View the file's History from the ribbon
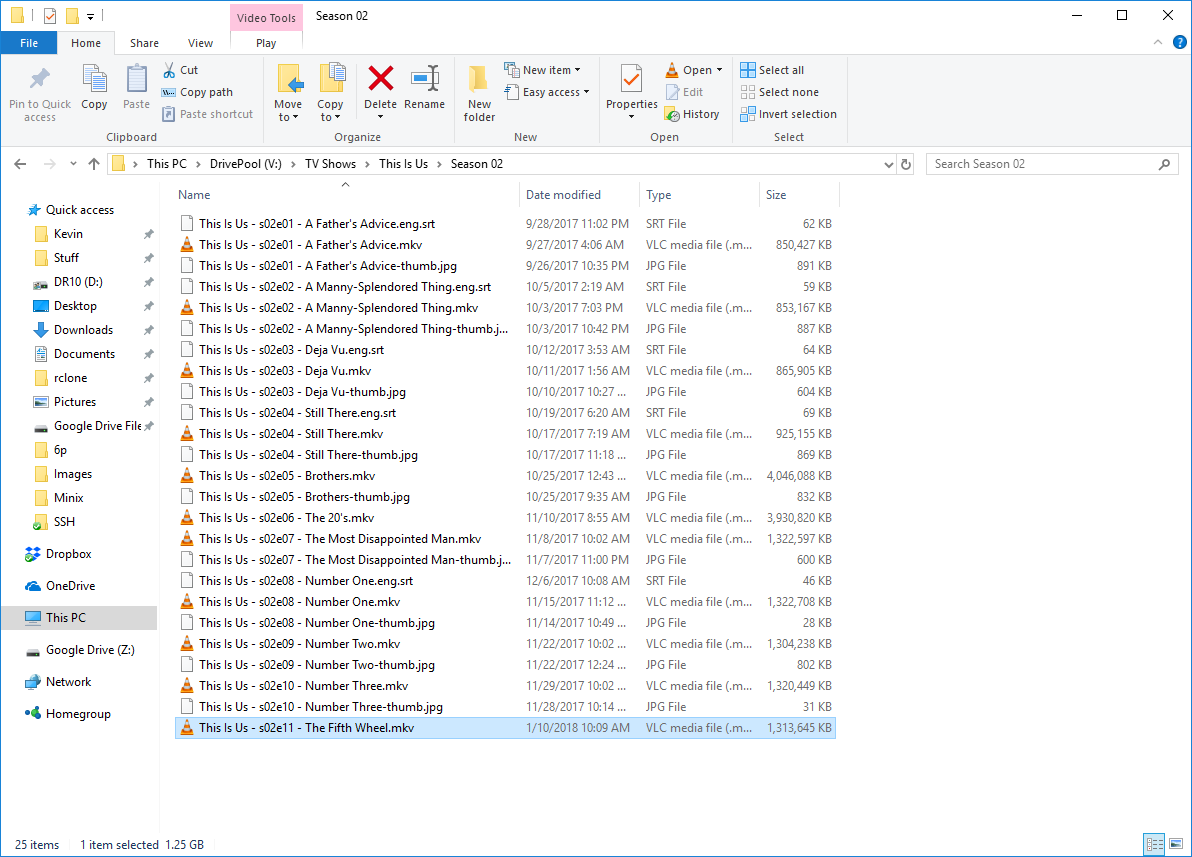 693,113
